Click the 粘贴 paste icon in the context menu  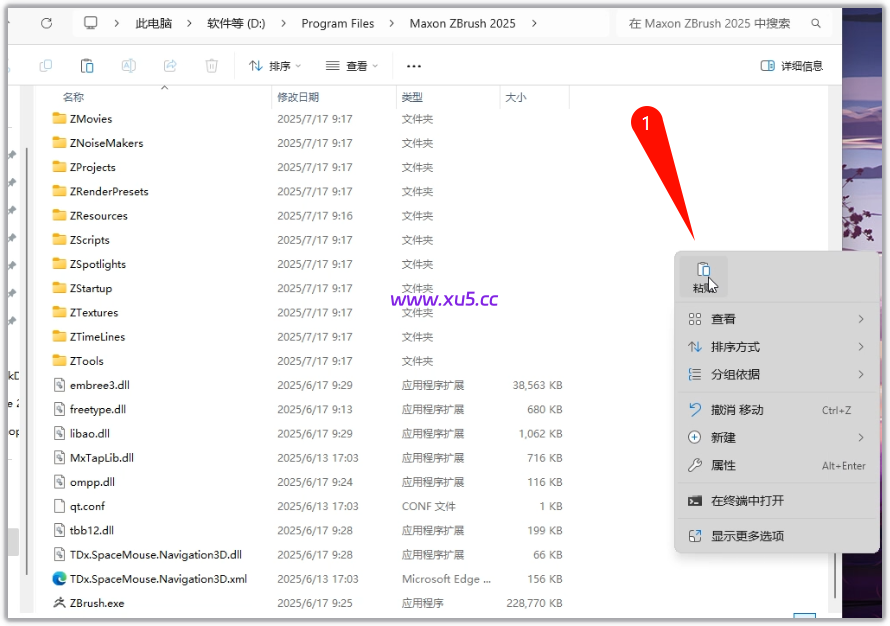705,272
